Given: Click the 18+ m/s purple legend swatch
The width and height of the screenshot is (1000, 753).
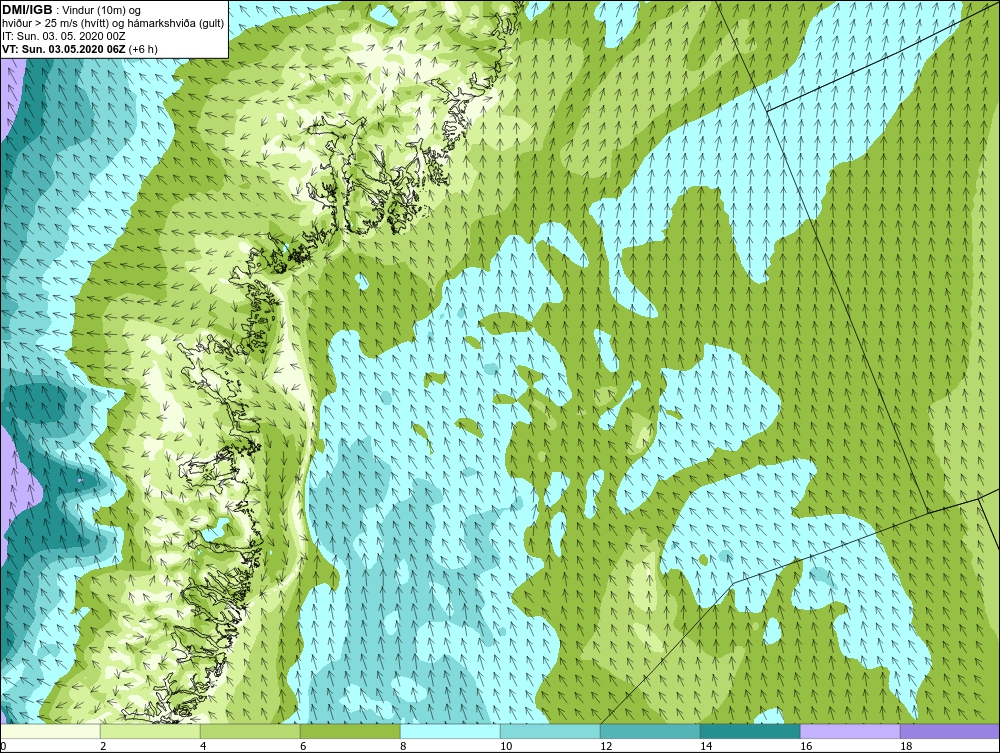Looking at the screenshot, I should 950,731.
